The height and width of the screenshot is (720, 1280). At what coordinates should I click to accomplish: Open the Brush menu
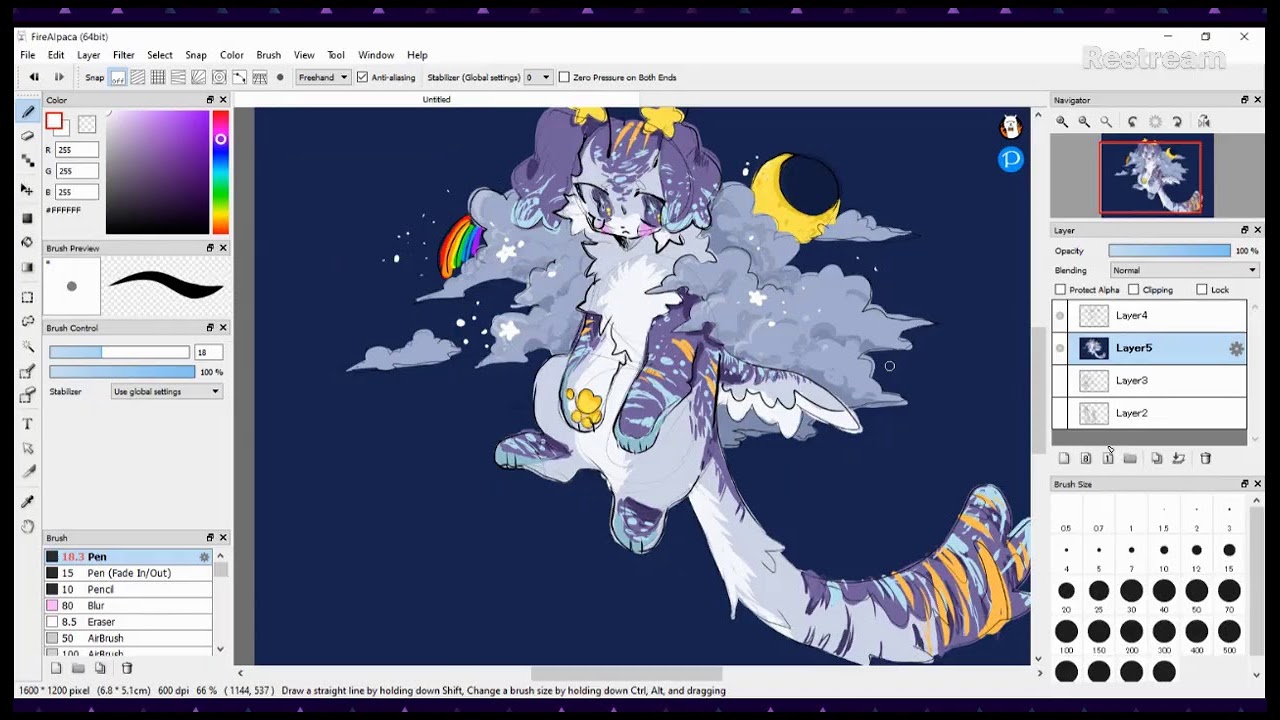[269, 55]
